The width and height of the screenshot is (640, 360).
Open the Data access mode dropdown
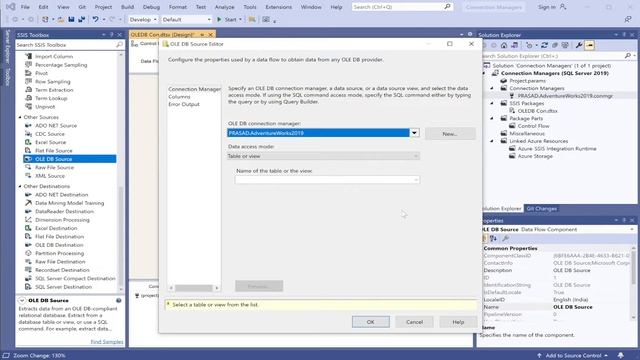coord(416,156)
